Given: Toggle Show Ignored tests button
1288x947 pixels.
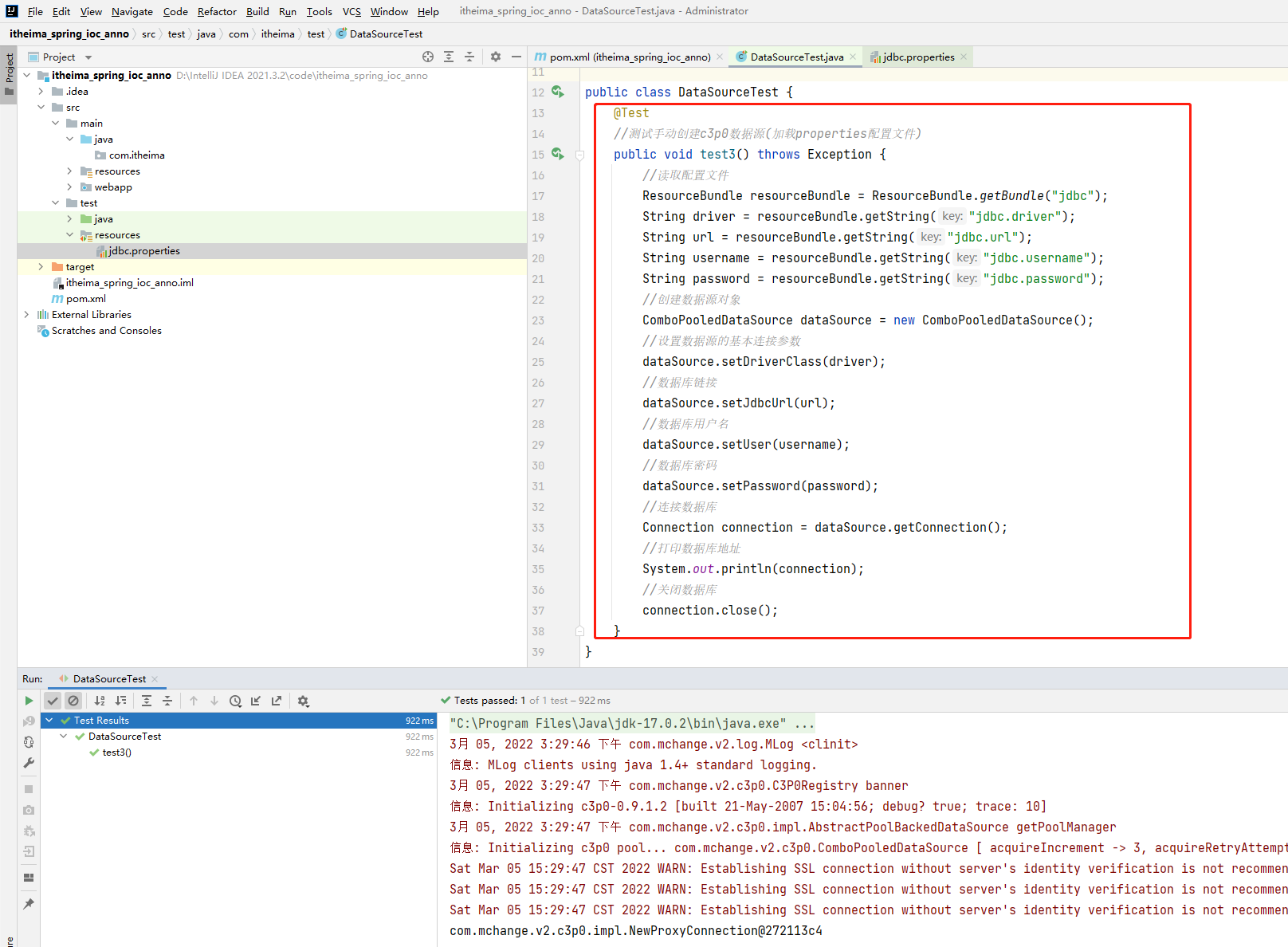Looking at the screenshot, I should click(73, 701).
